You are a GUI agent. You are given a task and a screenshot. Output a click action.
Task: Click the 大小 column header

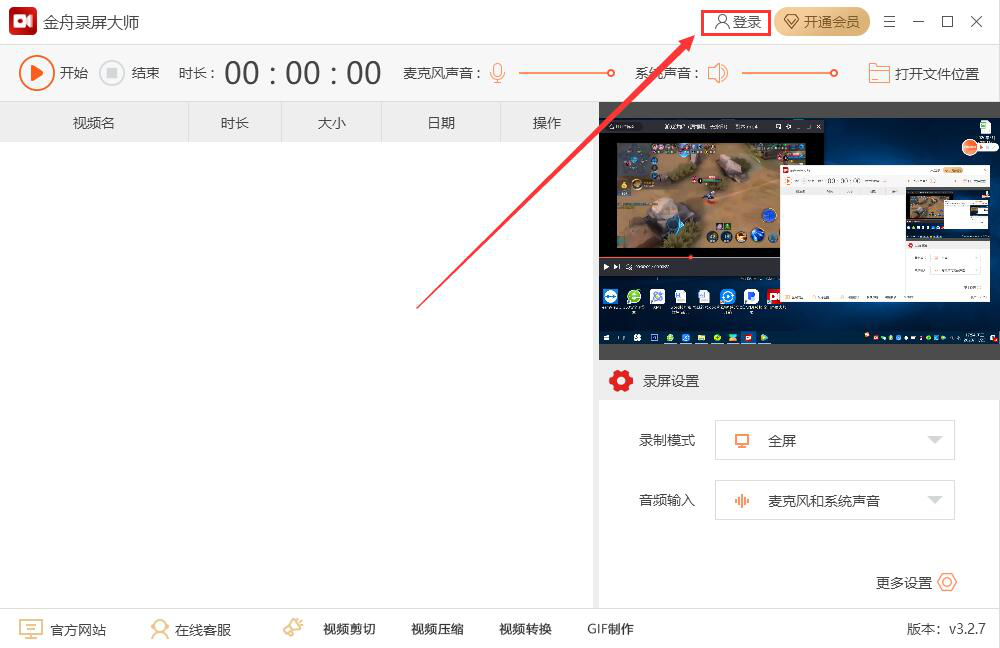(x=332, y=122)
